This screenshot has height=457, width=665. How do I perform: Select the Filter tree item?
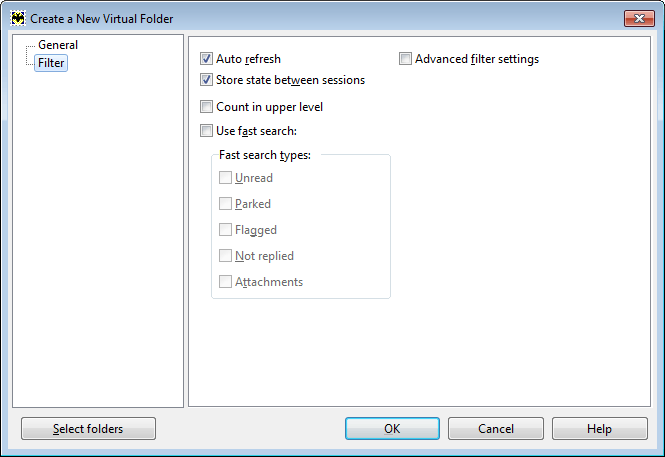coord(51,63)
